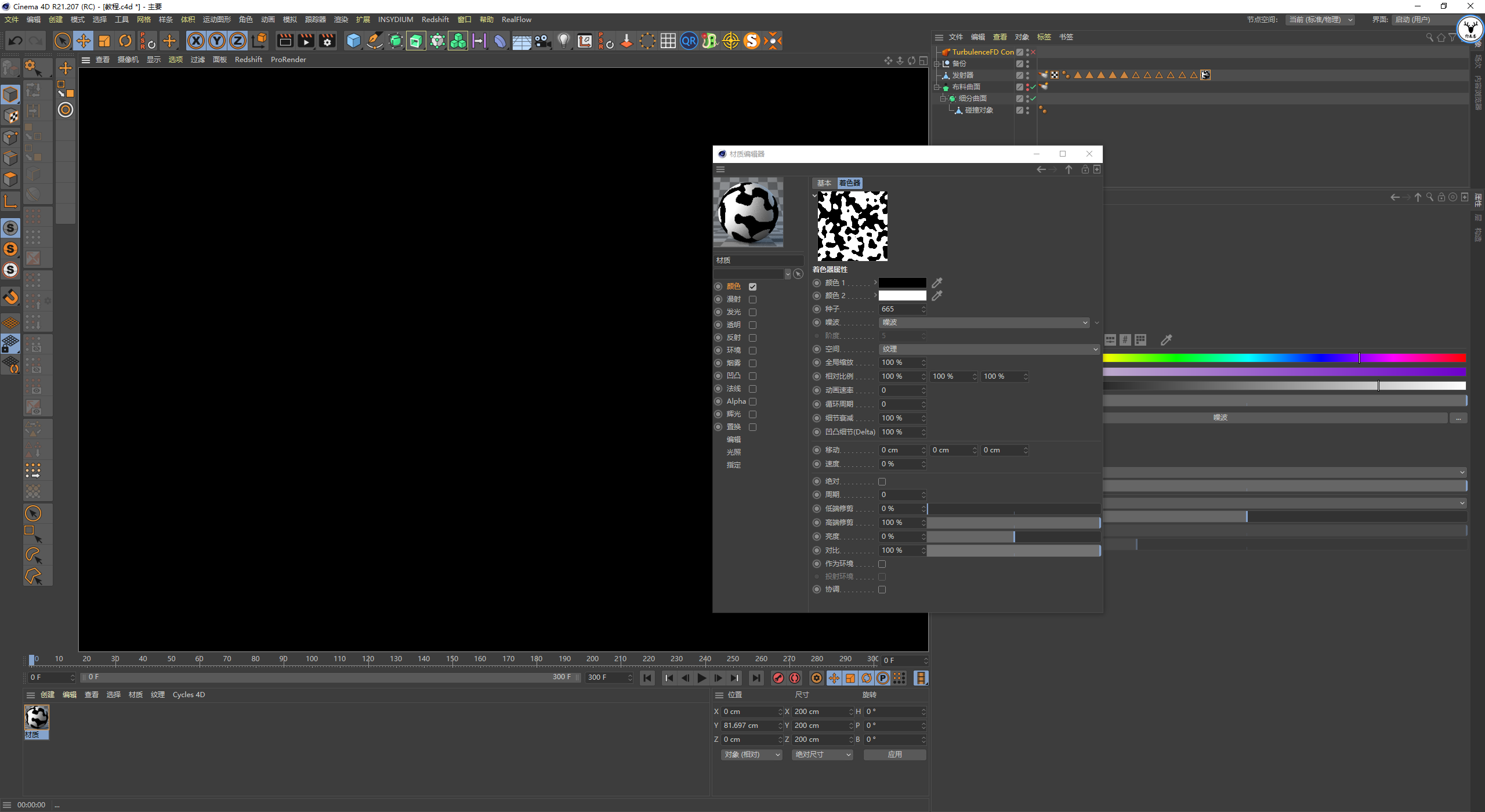This screenshot has height=812, width=1485.
Task: Toggle X axis lock icon
Action: 196,41
